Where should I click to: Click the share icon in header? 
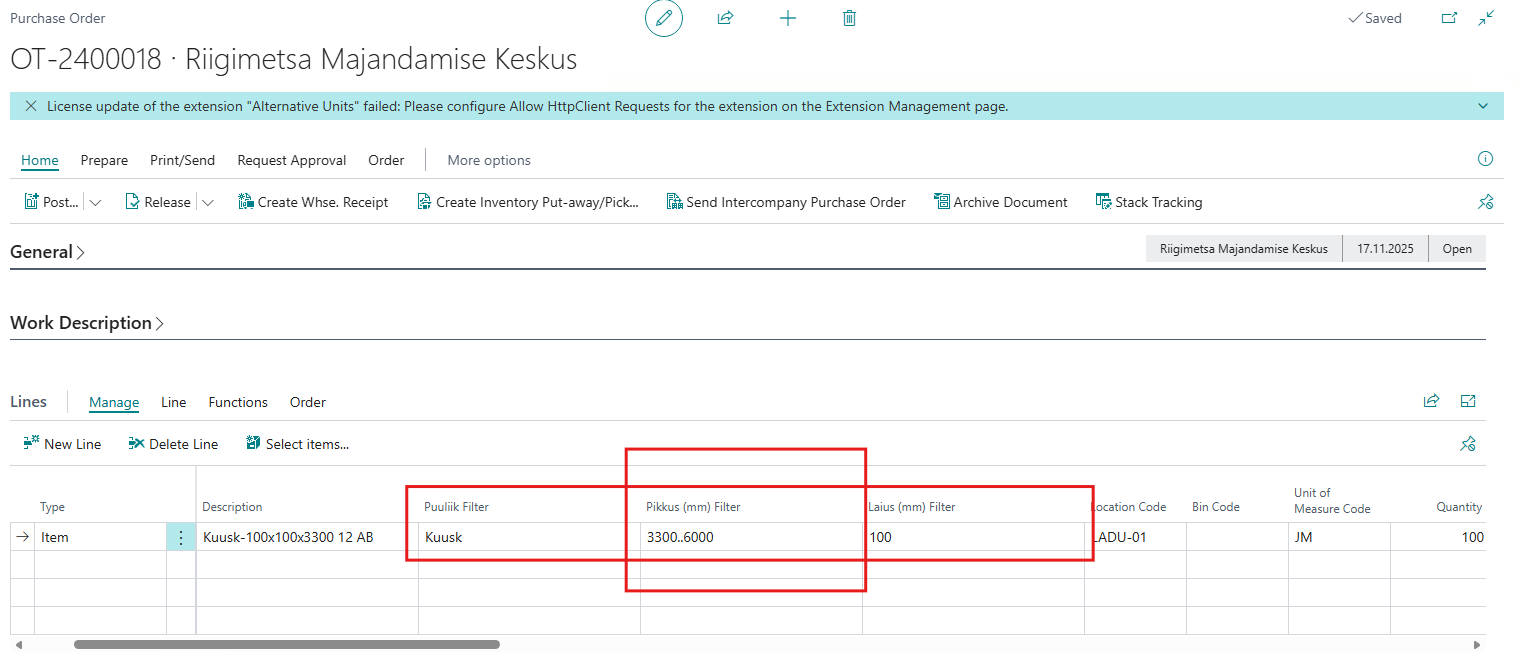[x=726, y=18]
